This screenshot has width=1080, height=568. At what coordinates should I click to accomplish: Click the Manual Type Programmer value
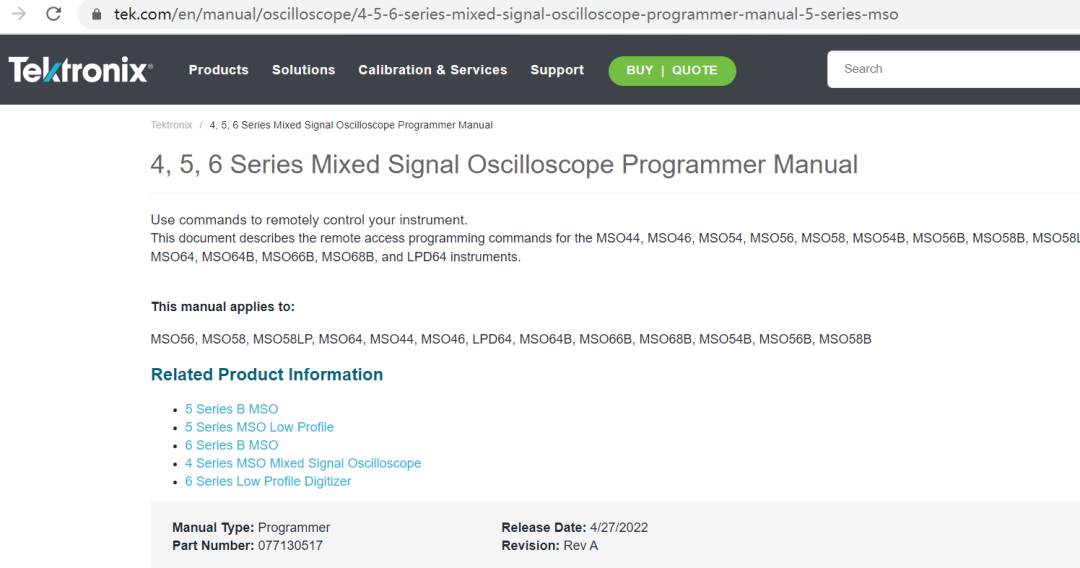click(294, 528)
